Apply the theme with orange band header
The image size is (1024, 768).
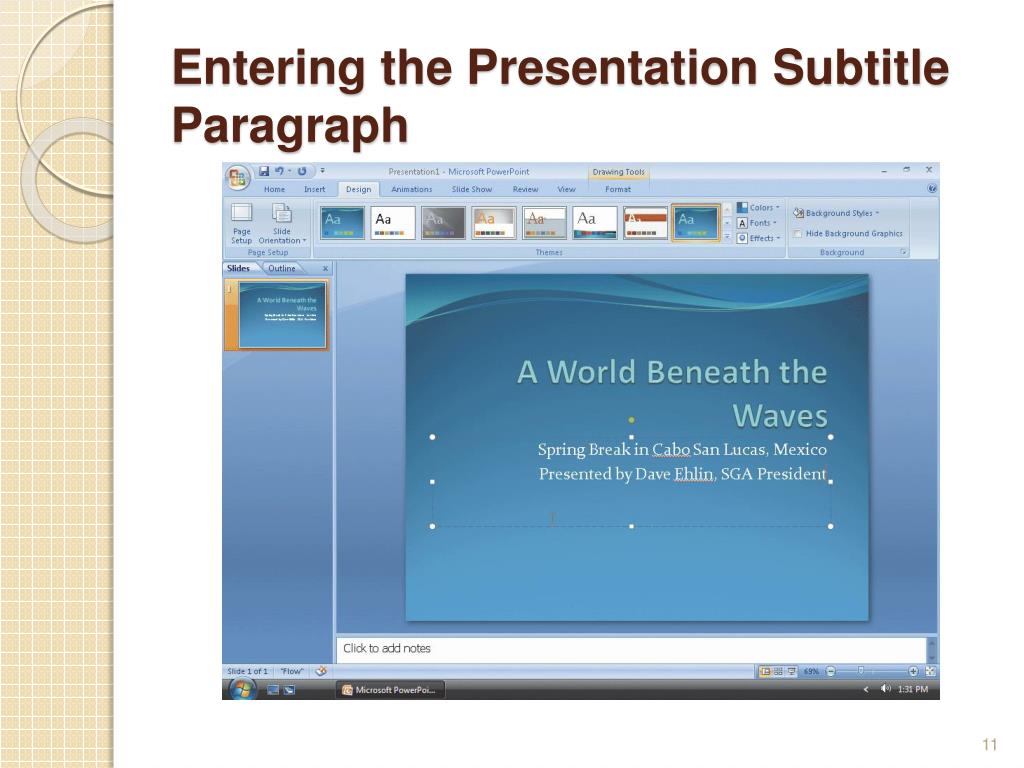[645, 223]
